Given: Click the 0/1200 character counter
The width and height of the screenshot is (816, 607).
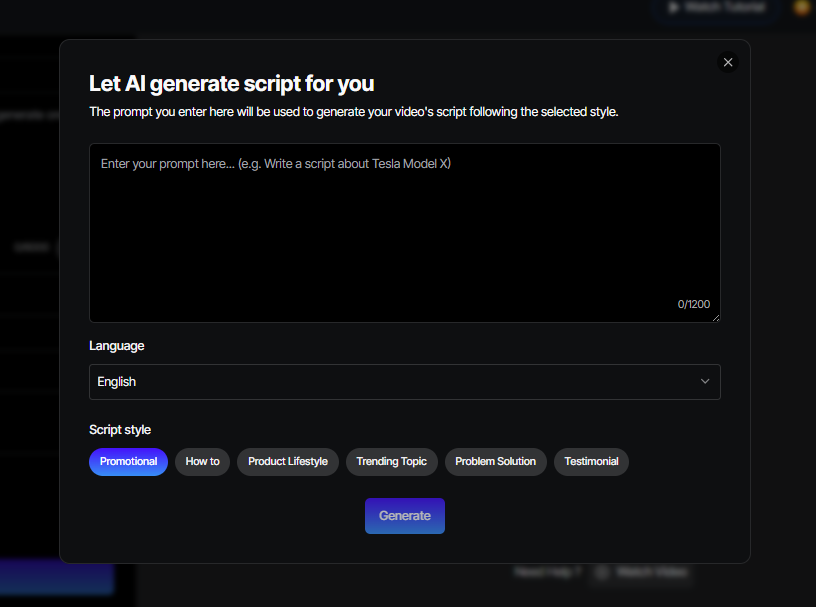Looking at the screenshot, I should 693,304.
